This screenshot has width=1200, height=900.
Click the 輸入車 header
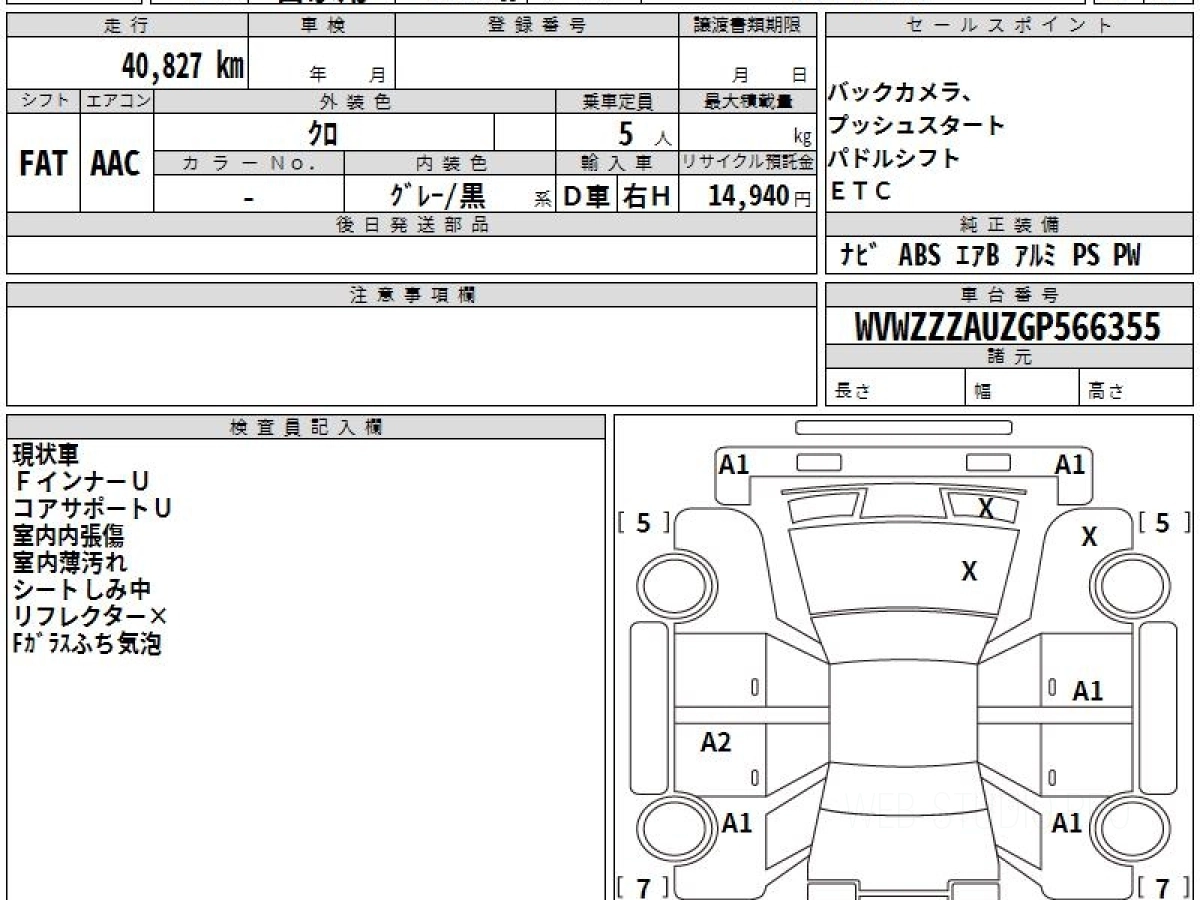[x=617, y=163]
